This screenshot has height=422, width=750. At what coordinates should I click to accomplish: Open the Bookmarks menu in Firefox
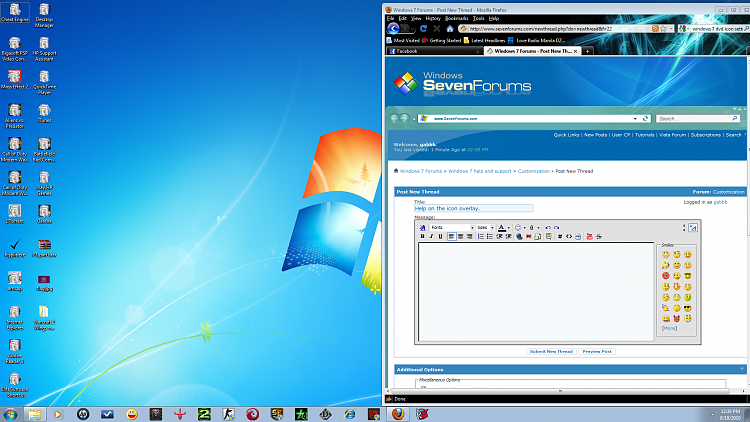click(x=456, y=18)
